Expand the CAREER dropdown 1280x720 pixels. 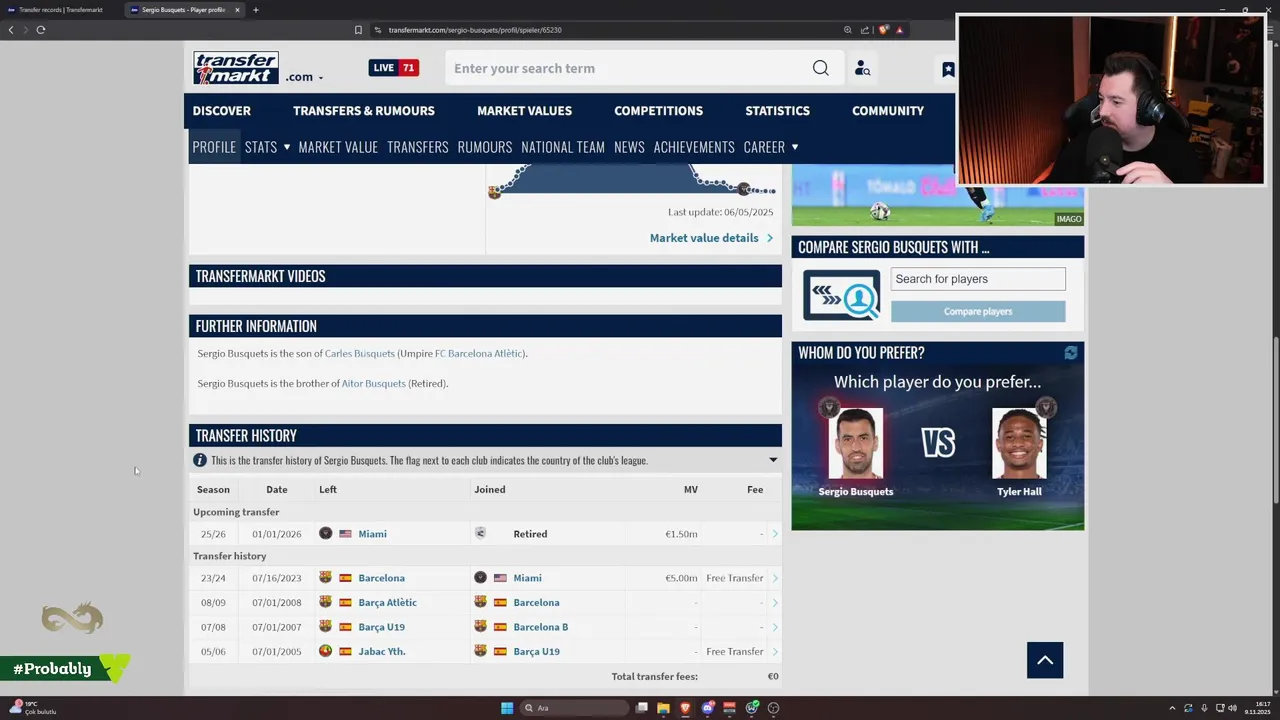point(771,147)
